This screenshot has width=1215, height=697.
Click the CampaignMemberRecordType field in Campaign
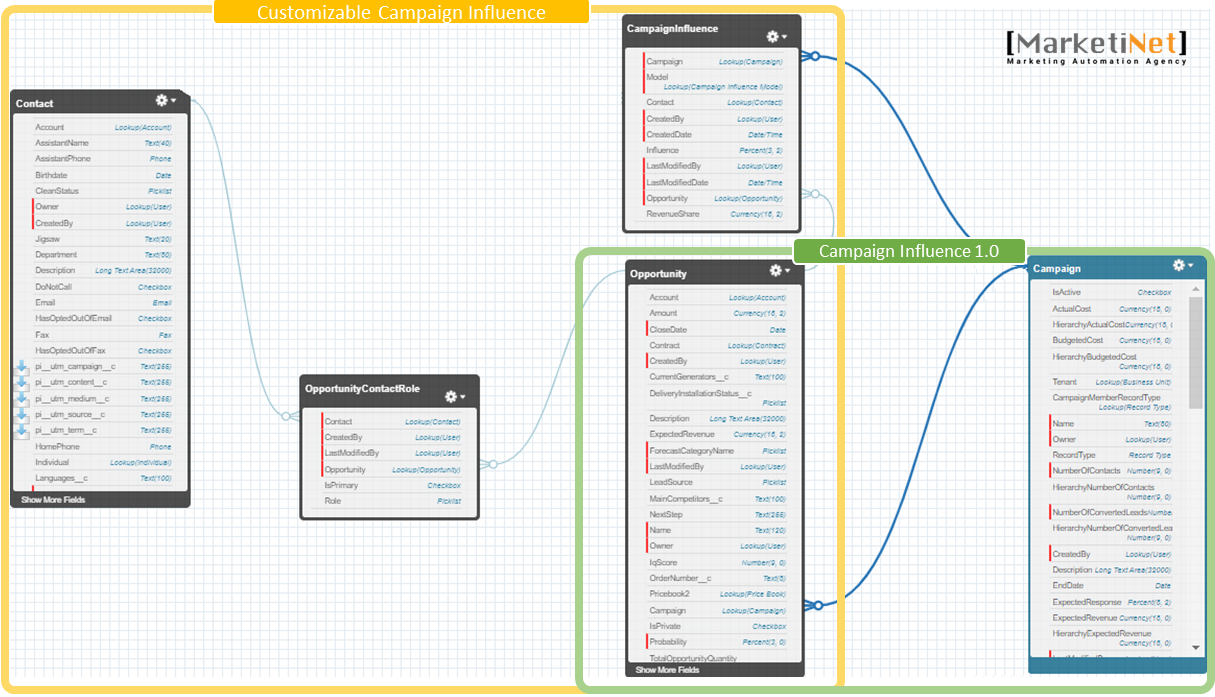(1112, 403)
